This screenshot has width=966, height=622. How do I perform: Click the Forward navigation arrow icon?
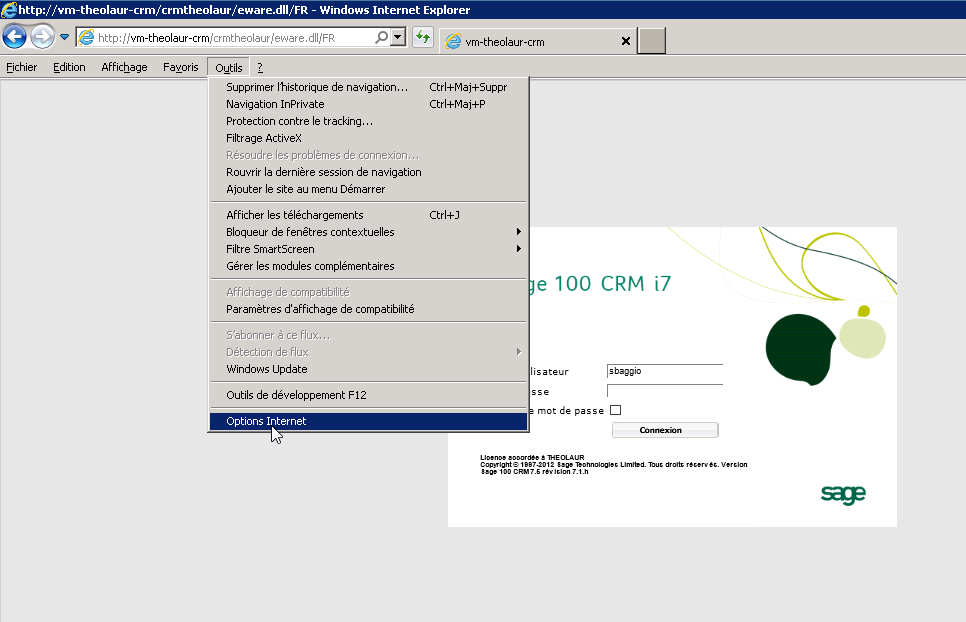click(x=41, y=36)
